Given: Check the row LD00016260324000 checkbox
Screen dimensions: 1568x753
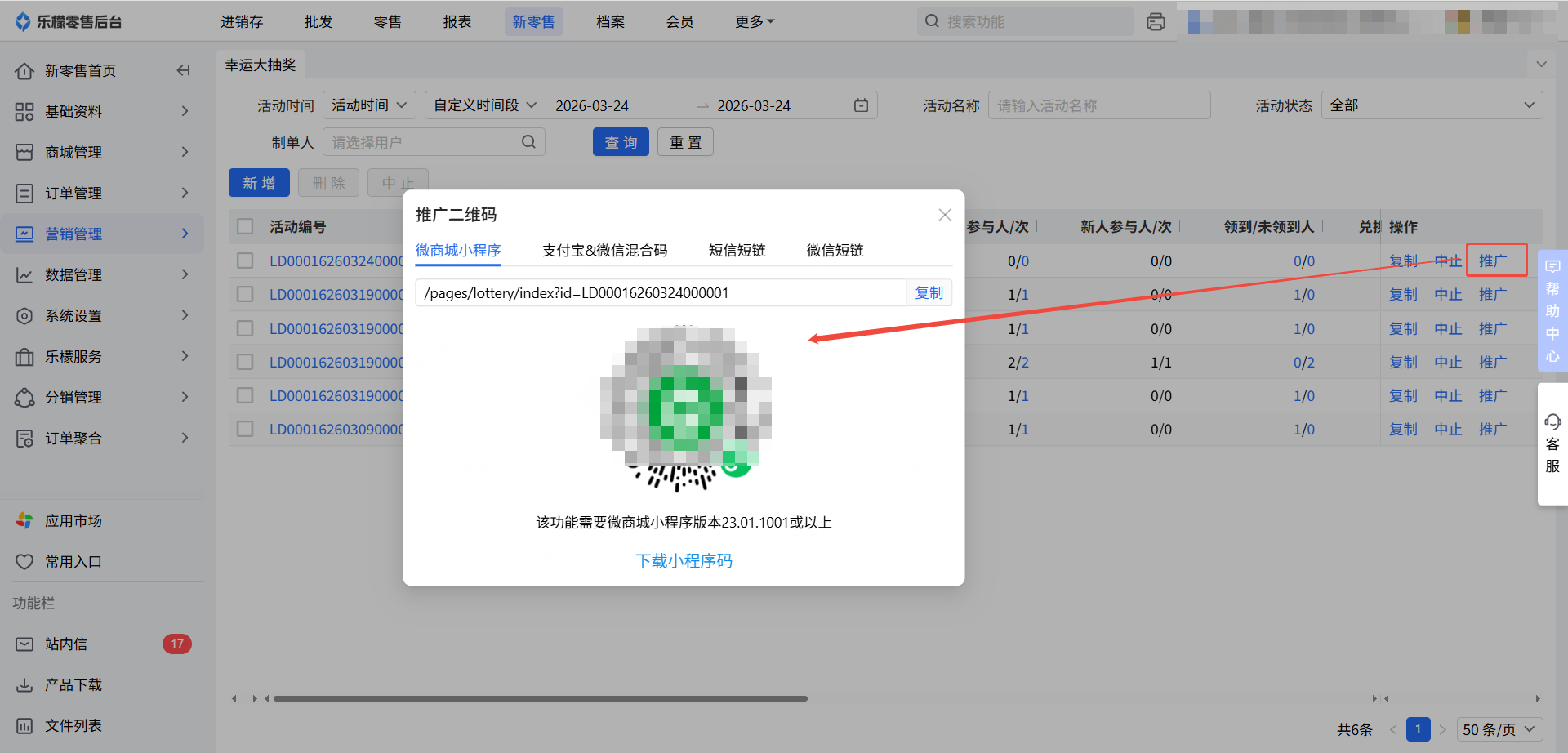Looking at the screenshot, I should (245, 261).
